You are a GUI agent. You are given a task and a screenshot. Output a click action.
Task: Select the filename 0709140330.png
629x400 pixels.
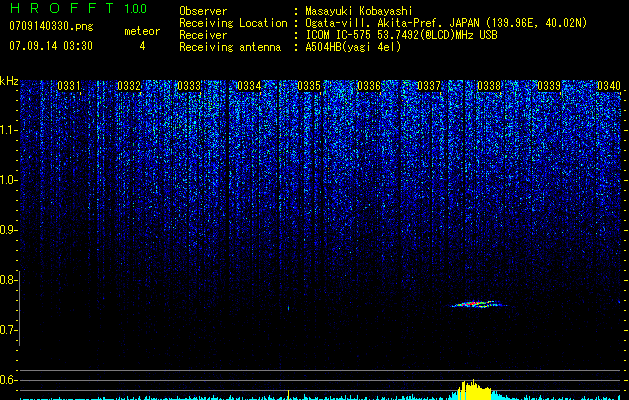click(x=51, y=26)
